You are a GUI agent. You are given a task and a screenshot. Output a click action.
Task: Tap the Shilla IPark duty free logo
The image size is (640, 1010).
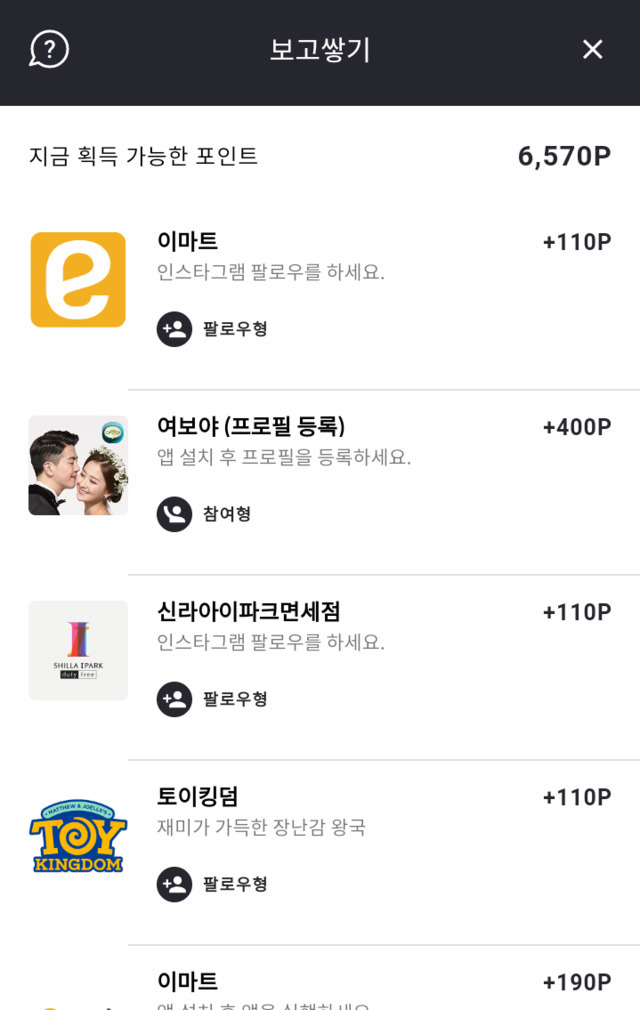point(78,650)
